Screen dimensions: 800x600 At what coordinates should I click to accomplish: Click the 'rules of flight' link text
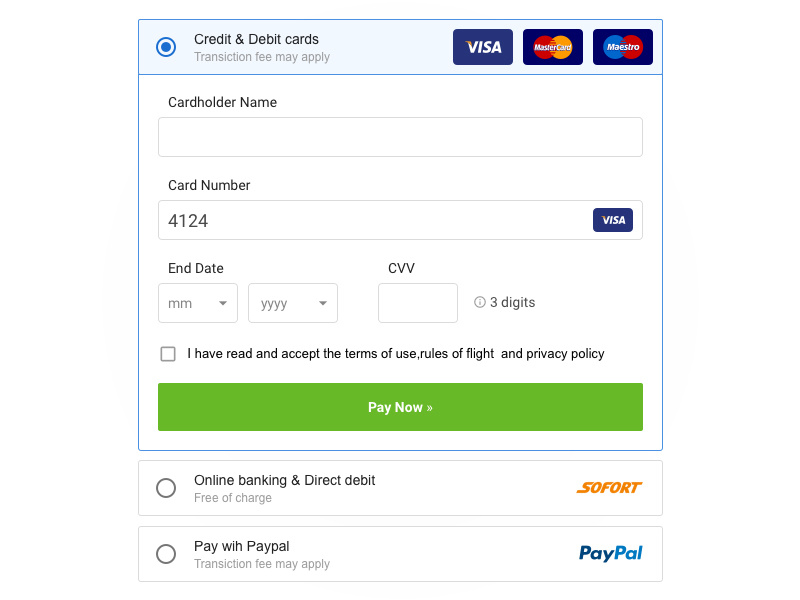pos(457,354)
